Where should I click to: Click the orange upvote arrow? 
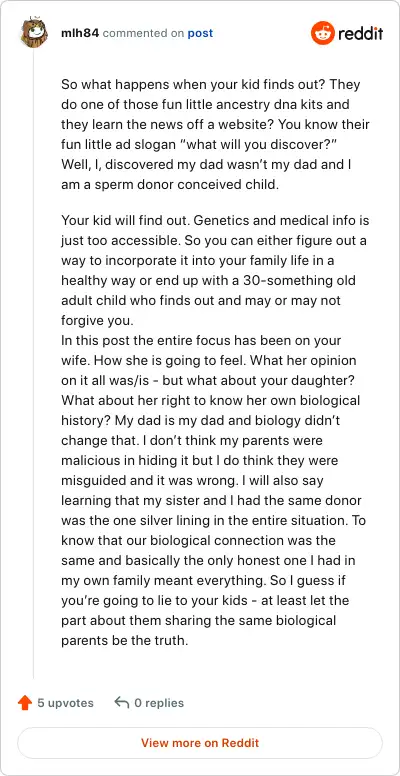coord(25,703)
